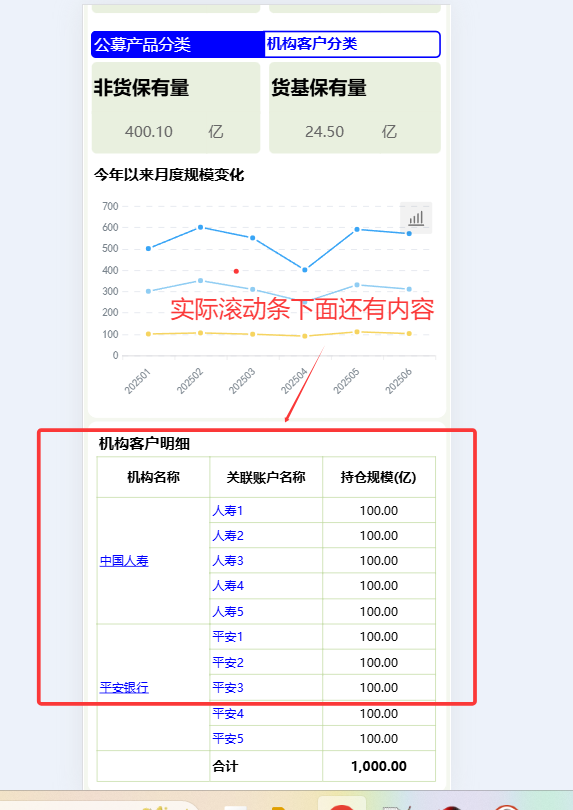Click the dark blue data point at 202506

pos(409,233)
